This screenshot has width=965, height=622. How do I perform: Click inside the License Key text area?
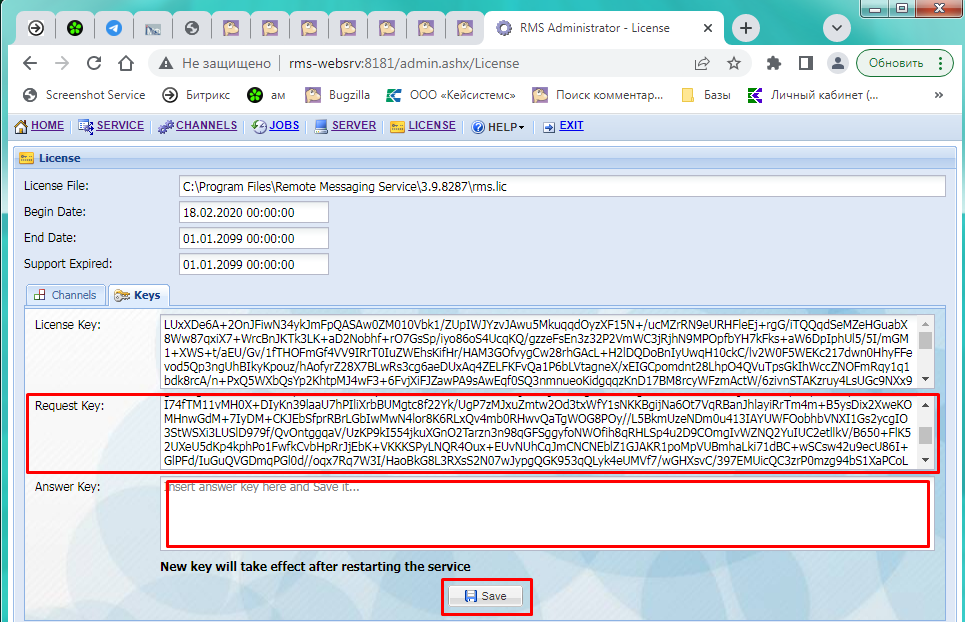pos(540,352)
